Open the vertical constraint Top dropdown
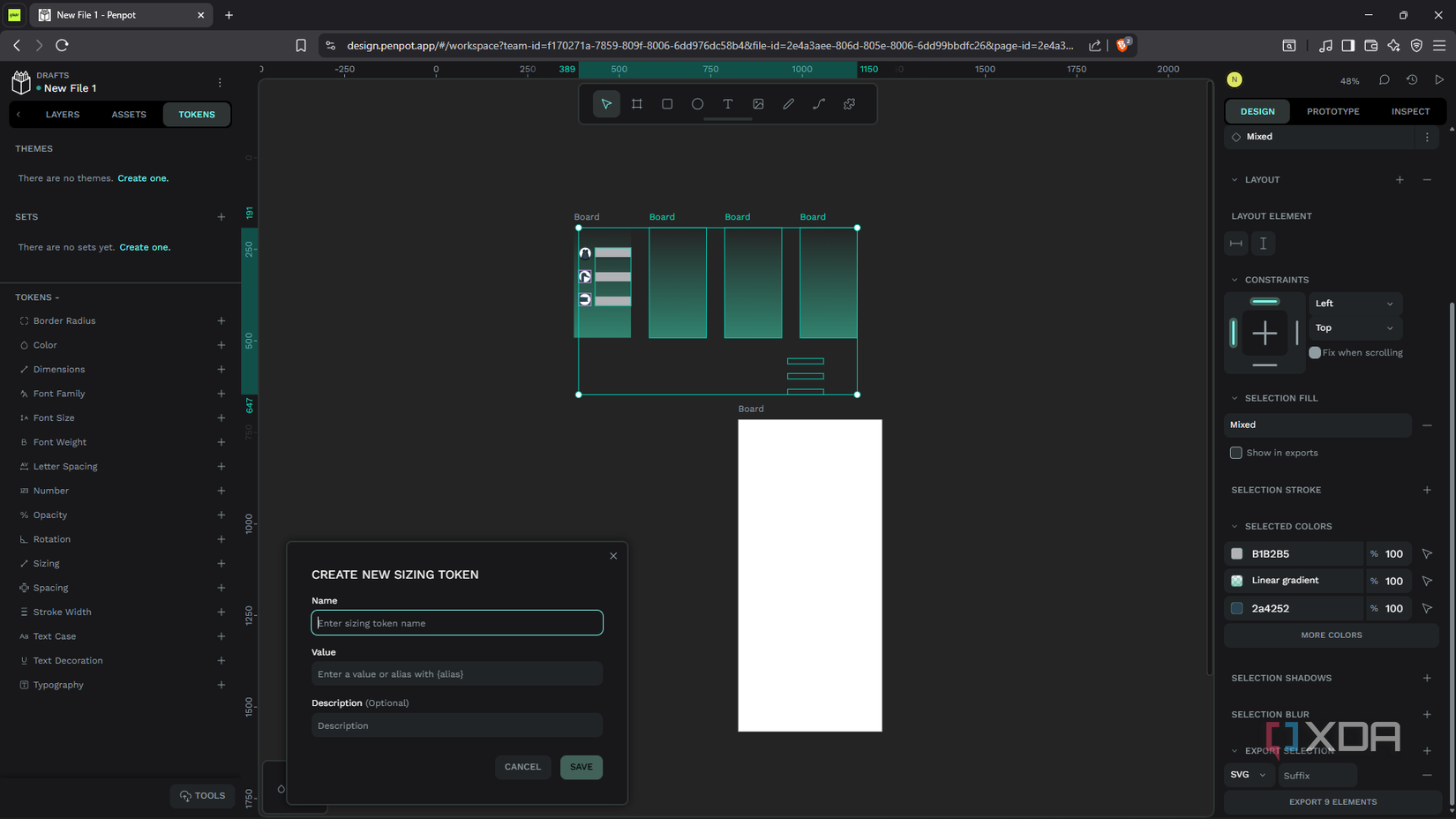Viewport: 1456px width, 819px height. click(1355, 328)
